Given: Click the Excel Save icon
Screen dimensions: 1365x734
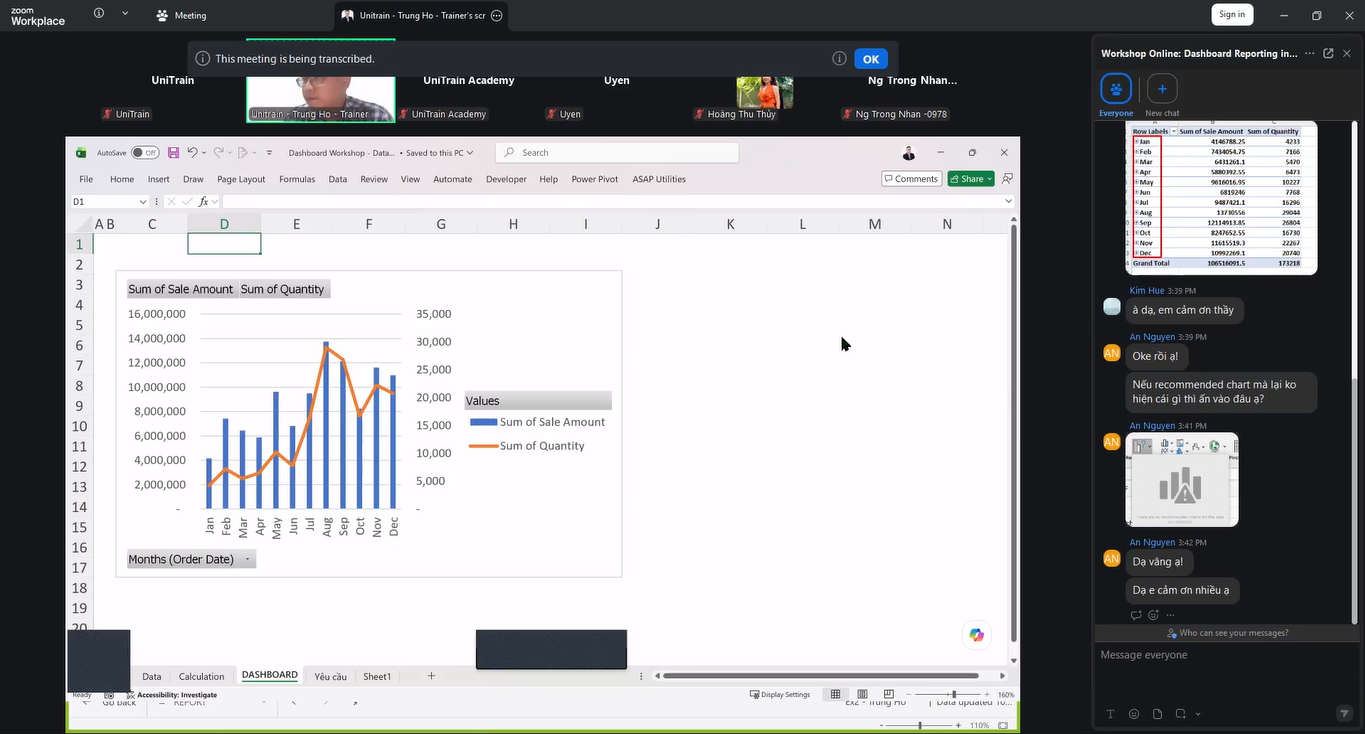Looking at the screenshot, I should click(x=173, y=153).
